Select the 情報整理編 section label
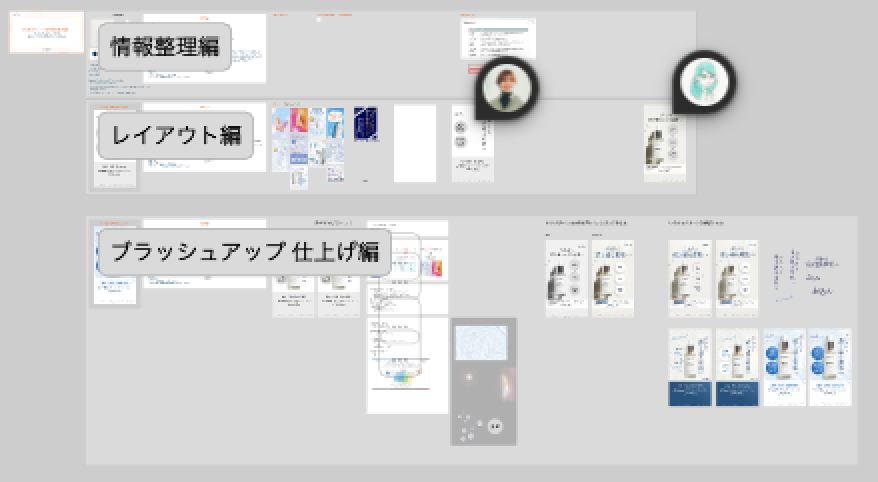 pos(165,46)
